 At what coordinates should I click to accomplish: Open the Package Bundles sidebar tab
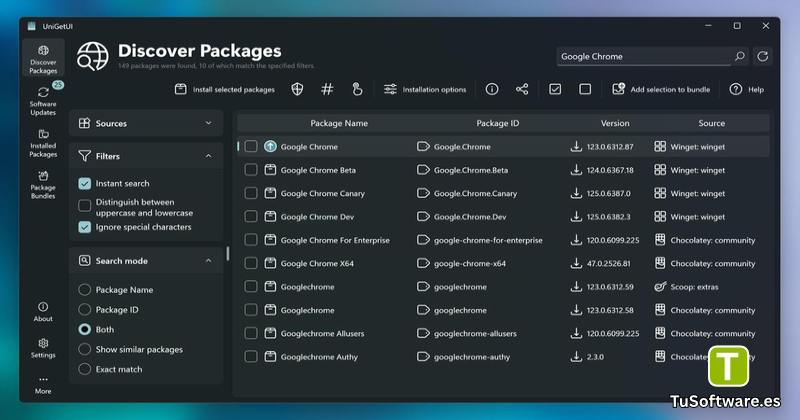[43, 184]
